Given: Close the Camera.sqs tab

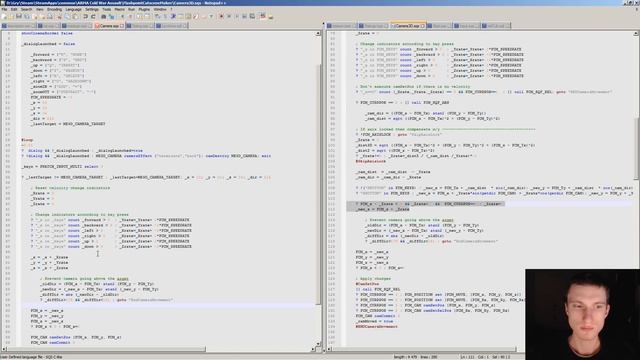Looking at the screenshot, I should point(122,26).
